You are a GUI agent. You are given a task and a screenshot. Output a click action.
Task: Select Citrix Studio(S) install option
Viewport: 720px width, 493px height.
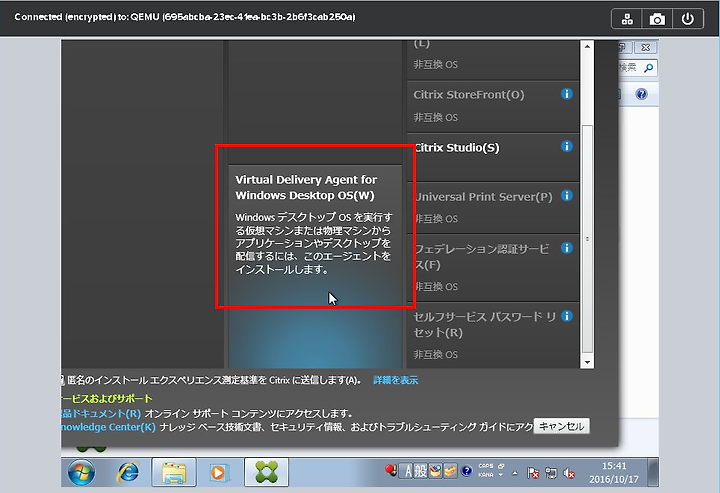pos(493,157)
